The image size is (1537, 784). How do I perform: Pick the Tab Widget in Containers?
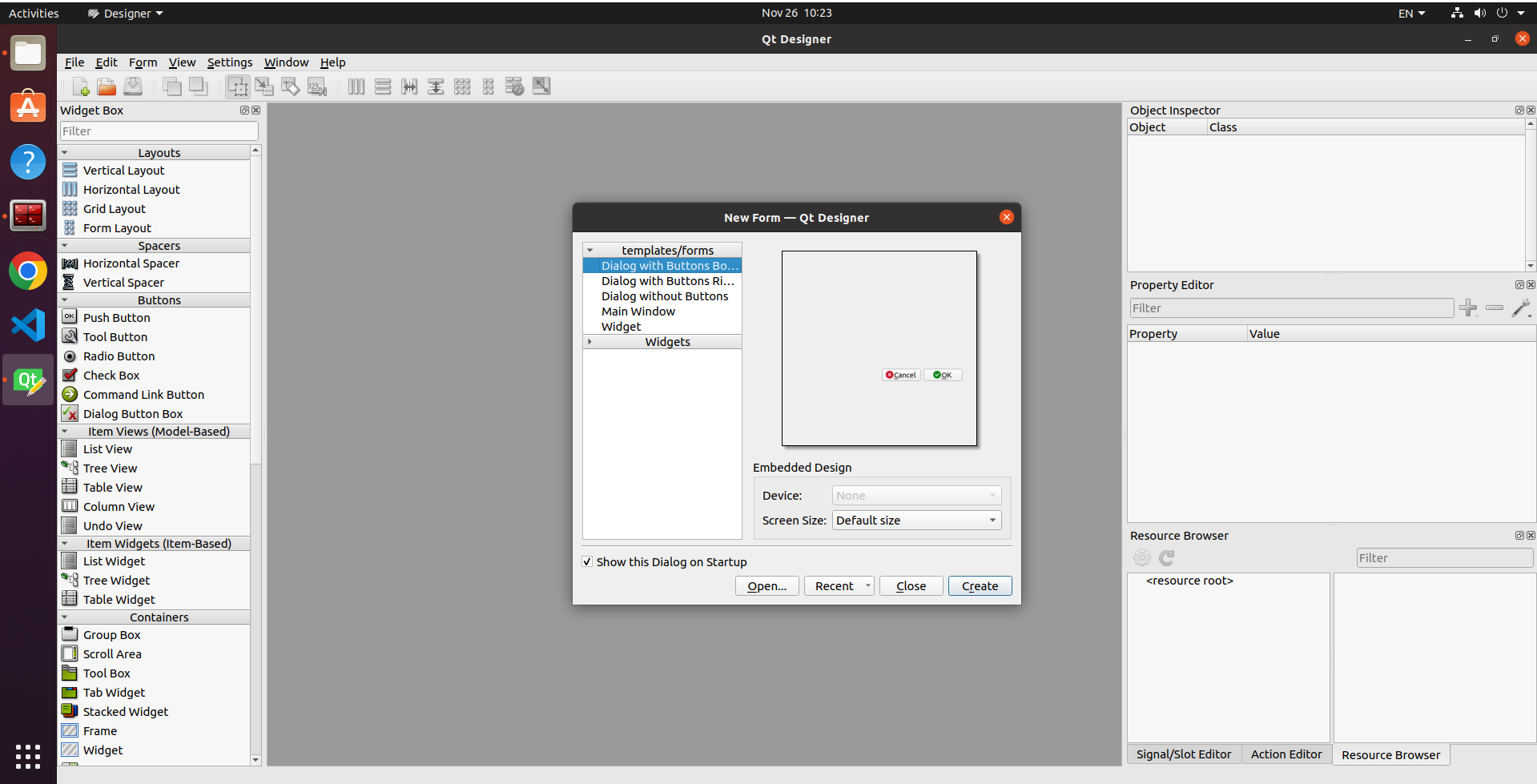tap(114, 693)
